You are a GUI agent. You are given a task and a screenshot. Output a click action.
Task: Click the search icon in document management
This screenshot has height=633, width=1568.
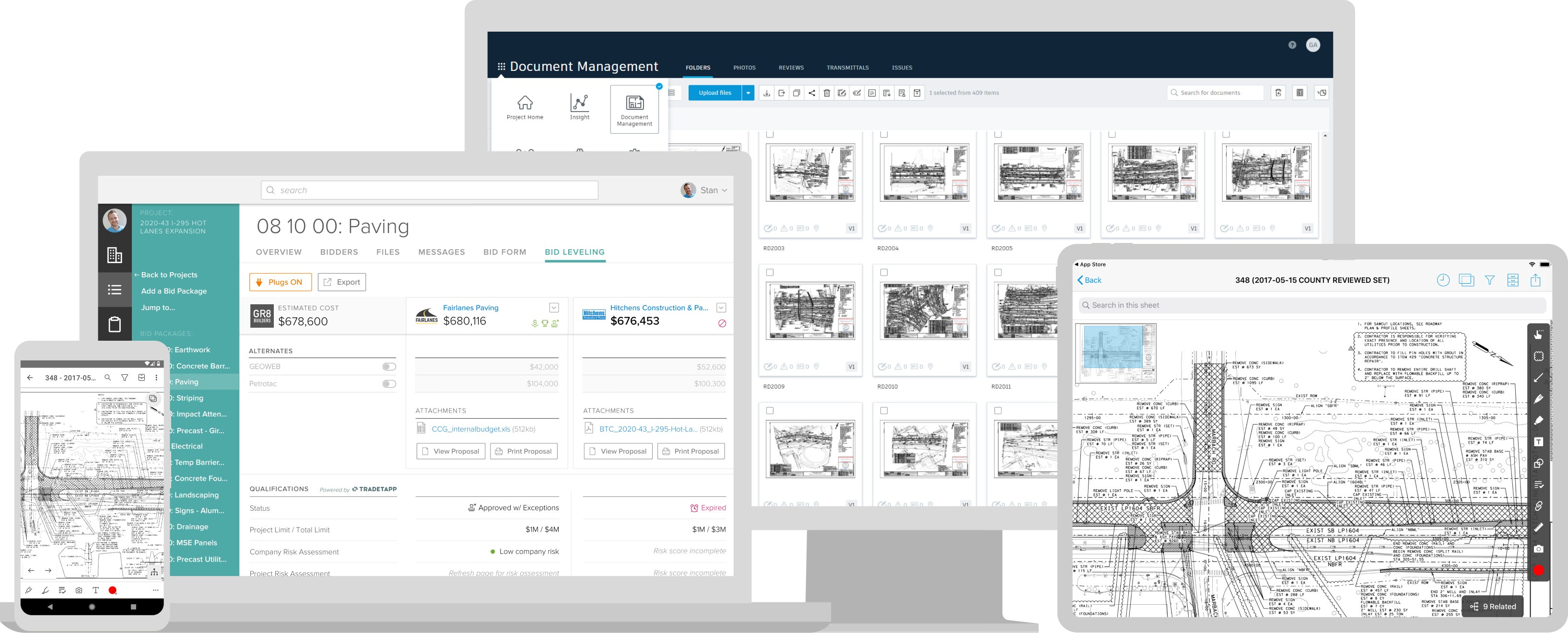tap(1178, 93)
